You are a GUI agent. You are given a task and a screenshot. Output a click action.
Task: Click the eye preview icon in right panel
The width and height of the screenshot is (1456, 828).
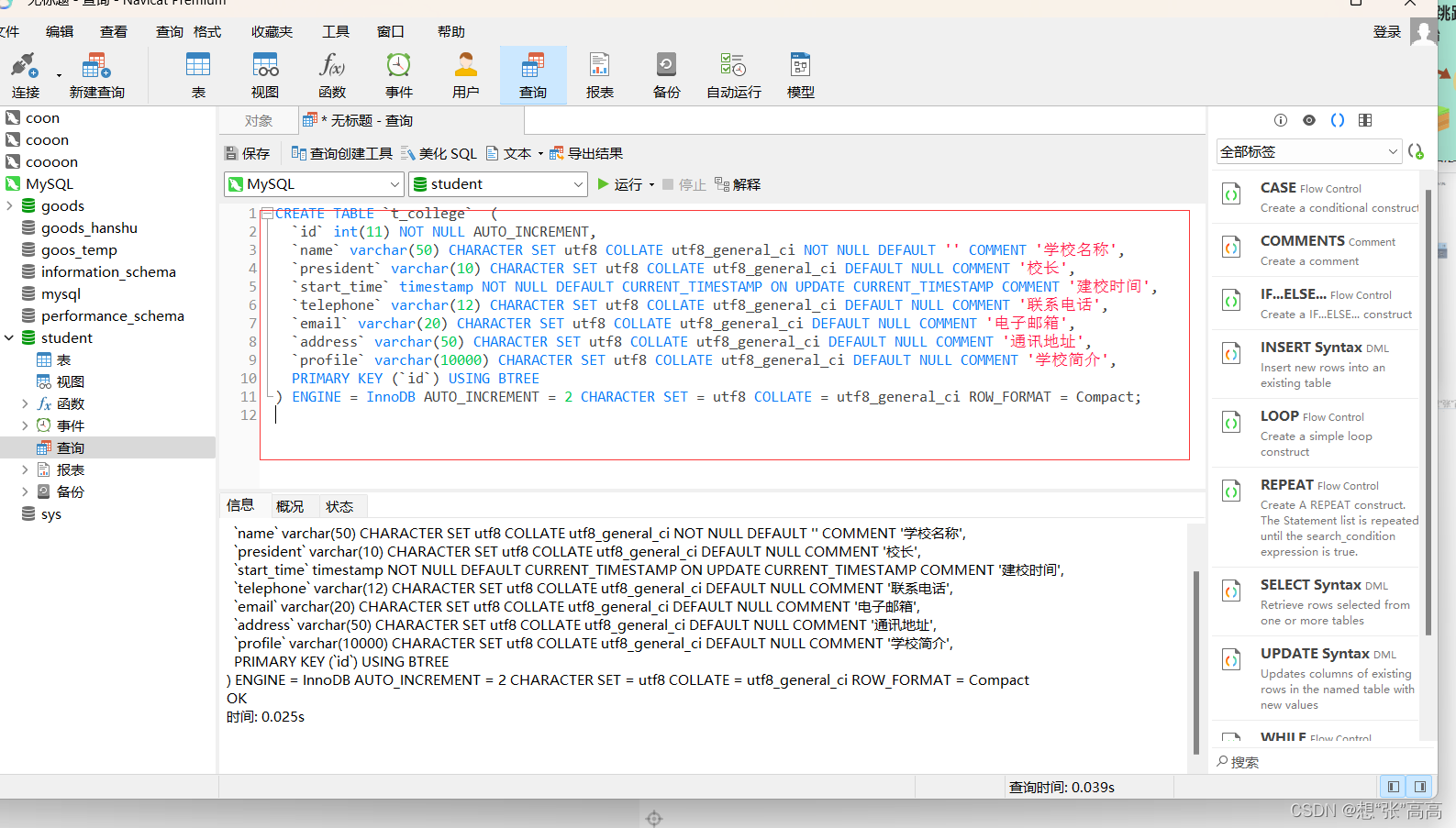tap(1309, 120)
